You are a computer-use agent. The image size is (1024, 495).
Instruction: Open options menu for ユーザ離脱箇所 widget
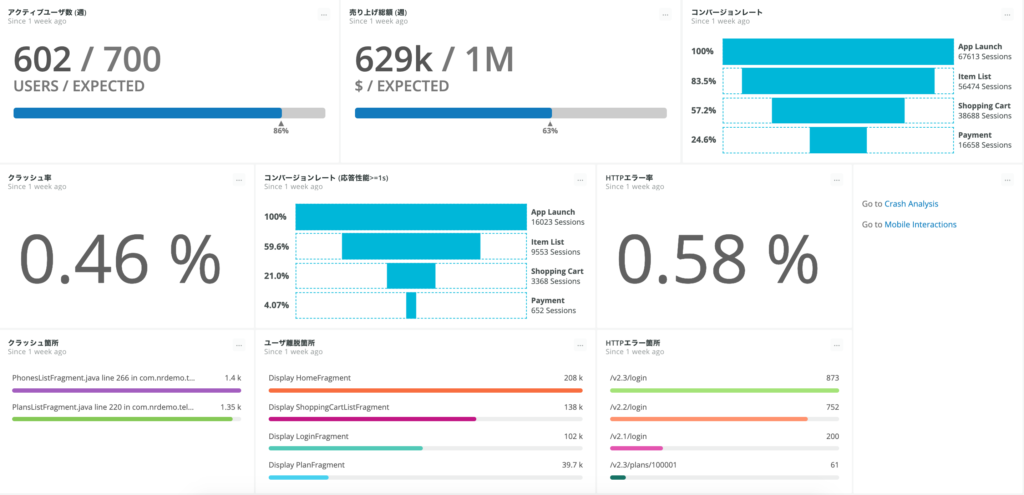(580, 346)
